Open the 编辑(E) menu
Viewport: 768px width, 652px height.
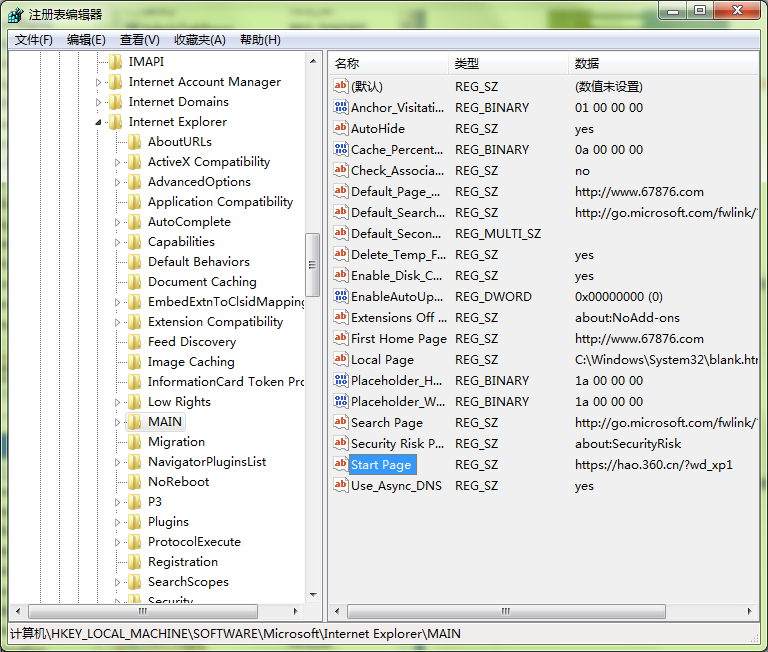[86, 40]
